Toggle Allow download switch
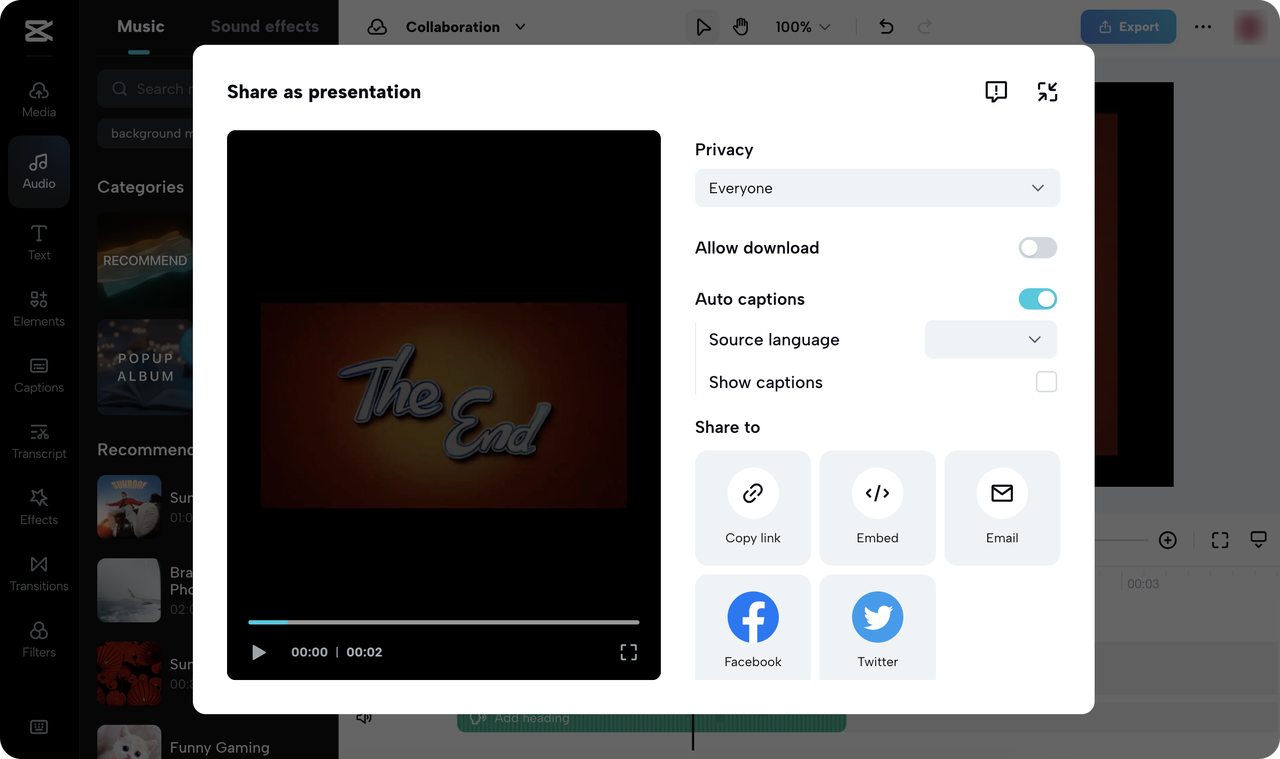1280x759 pixels. click(x=1038, y=248)
